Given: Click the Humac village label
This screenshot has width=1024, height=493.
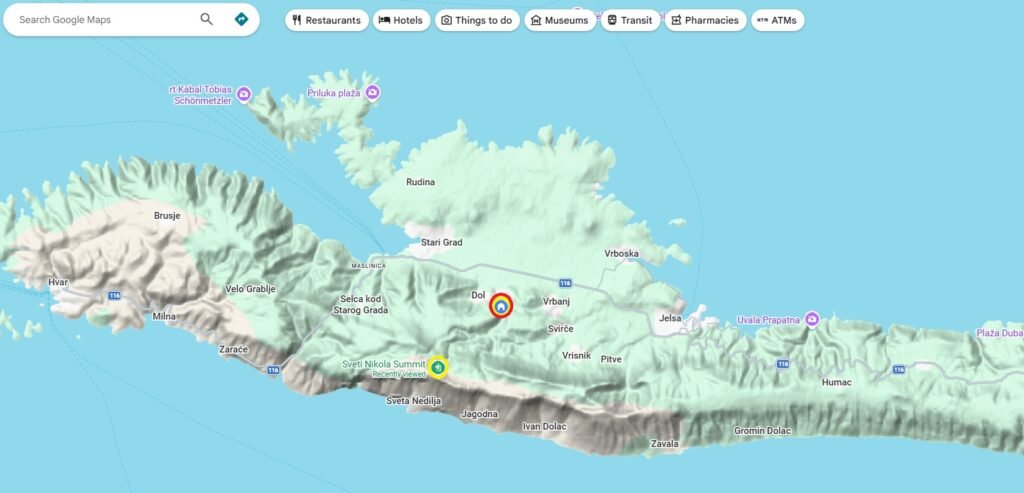Looking at the screenshot, I should coord(837,382).
